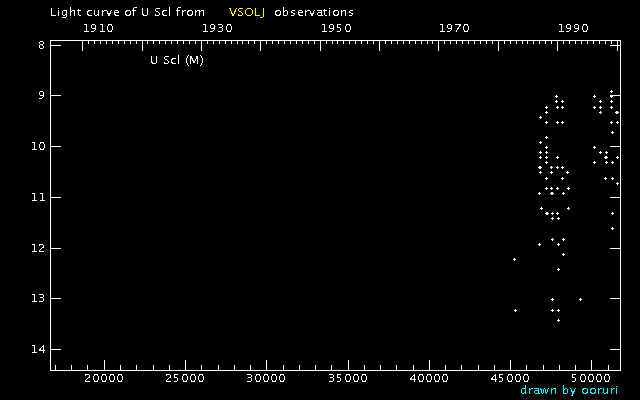The width and height of the screenshot is (640, 400).
Task: Click magnitude 8 label on the y-axis
Action: (40, 45)
